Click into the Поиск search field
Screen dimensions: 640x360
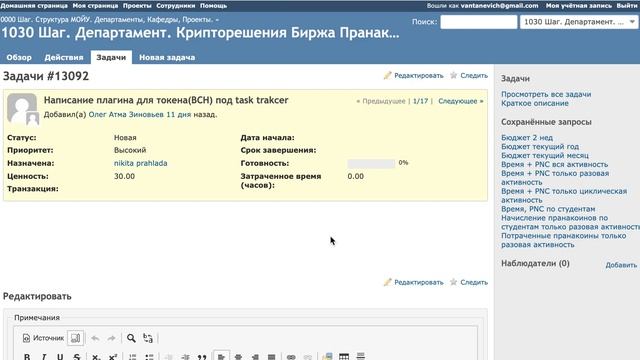click(x=478, y=22)
